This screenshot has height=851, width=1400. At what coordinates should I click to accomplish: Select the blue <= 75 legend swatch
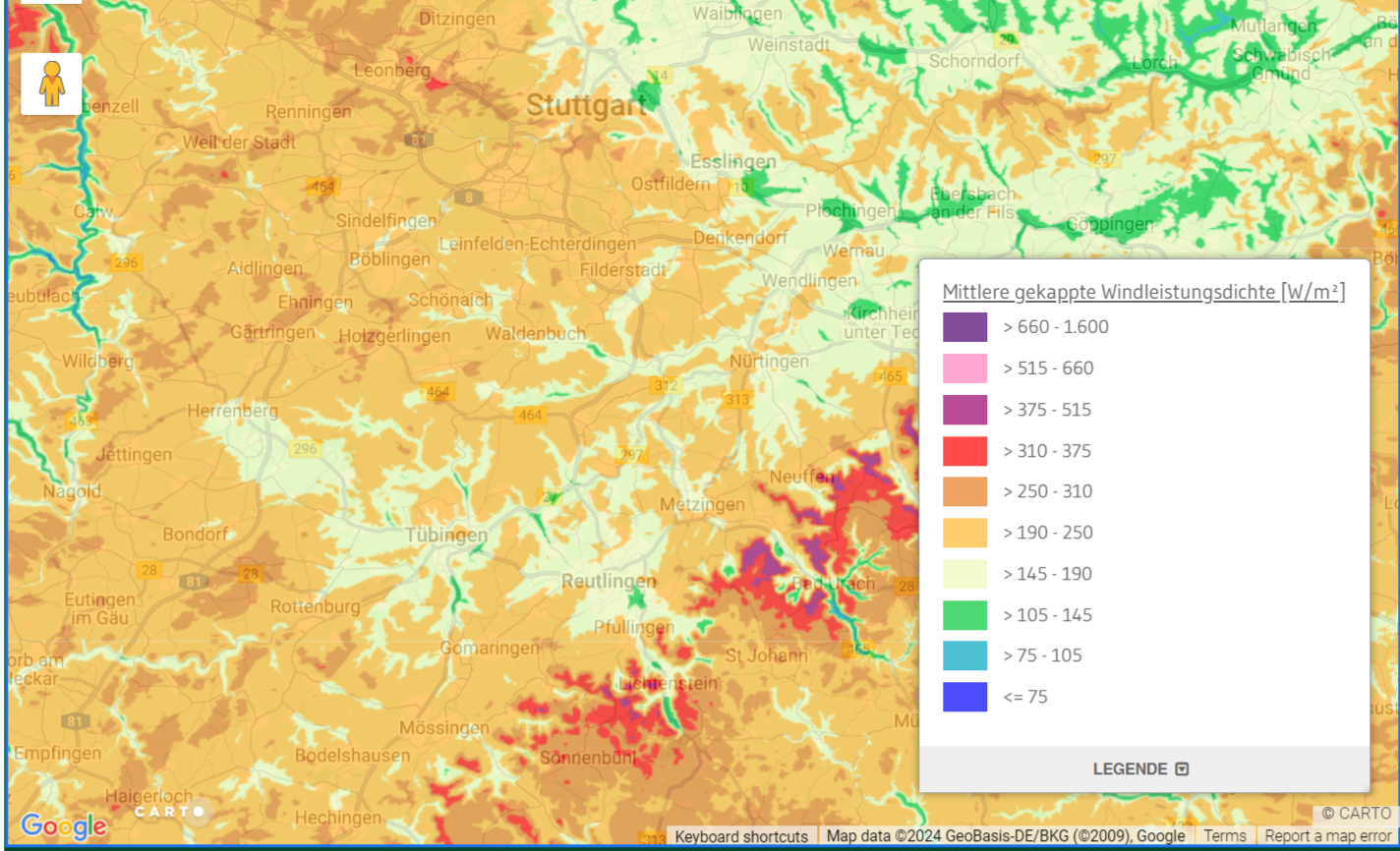964,697
